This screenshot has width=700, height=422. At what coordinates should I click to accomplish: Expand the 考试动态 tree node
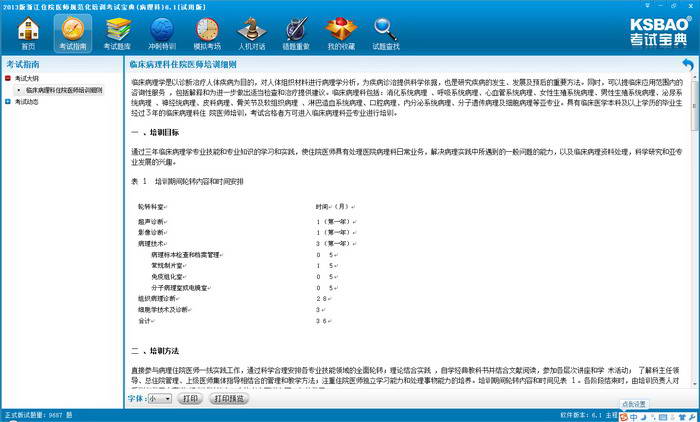pos(8,102)
